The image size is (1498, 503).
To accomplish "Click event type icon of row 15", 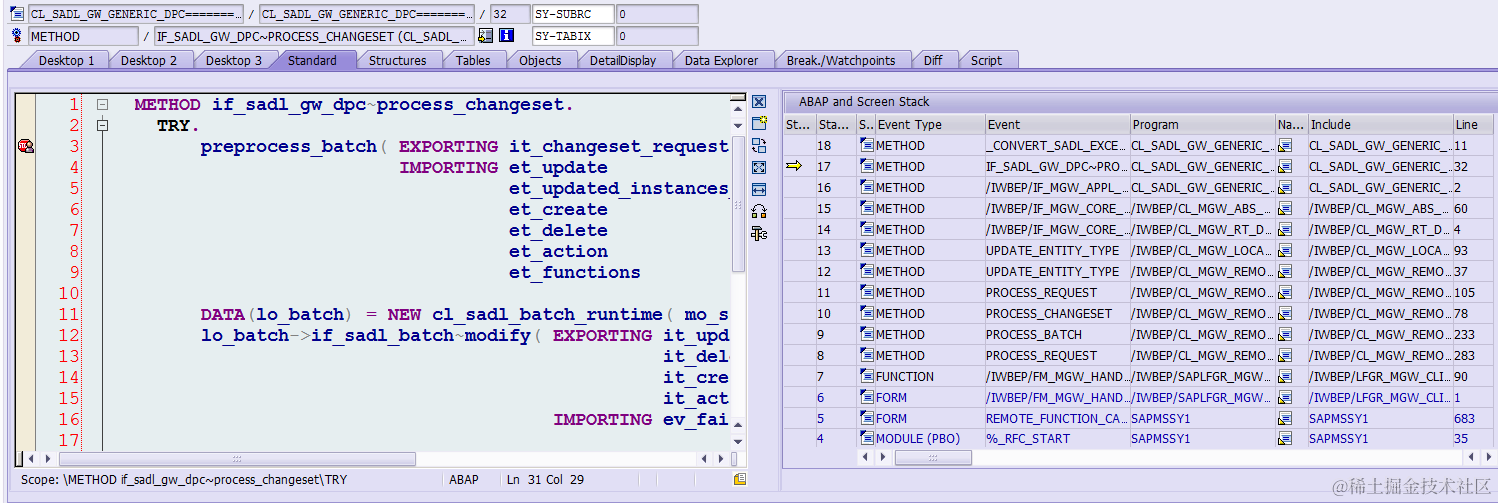I will tap(867, 209).
